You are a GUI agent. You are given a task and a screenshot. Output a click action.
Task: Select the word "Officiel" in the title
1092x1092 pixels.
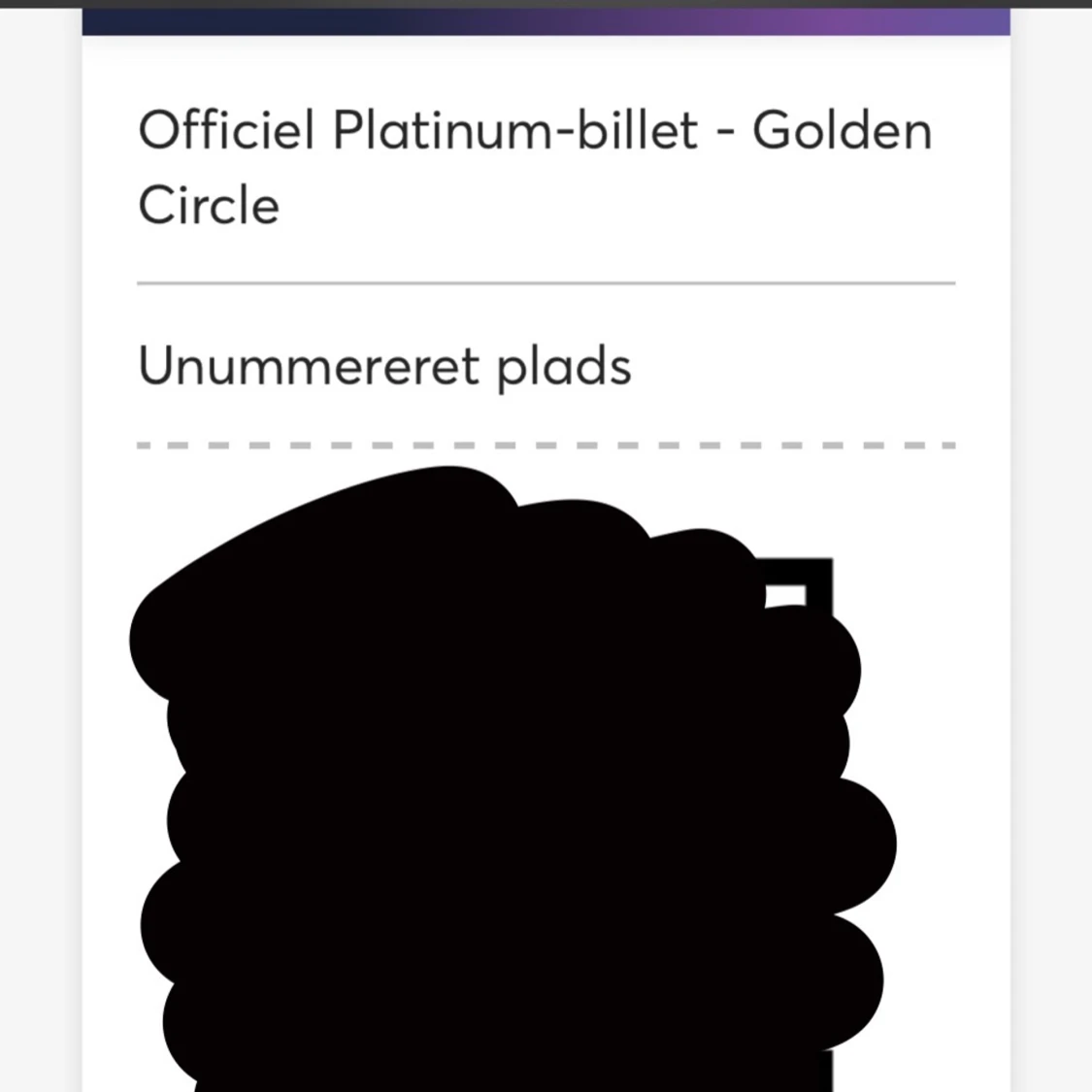[x=226, y=130]
